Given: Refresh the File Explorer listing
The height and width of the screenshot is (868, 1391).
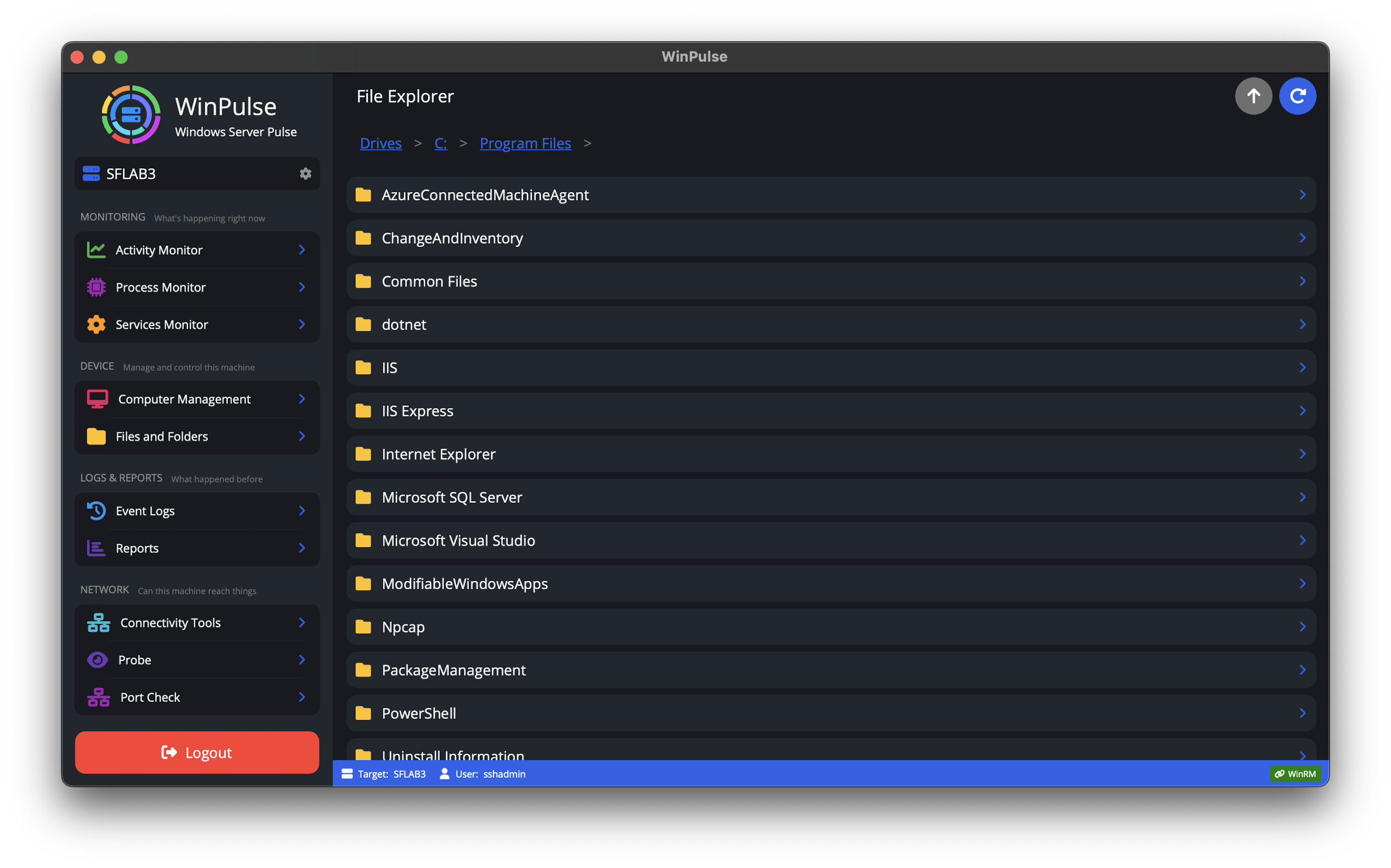Looking at the screenshot, I should 1297,96.
